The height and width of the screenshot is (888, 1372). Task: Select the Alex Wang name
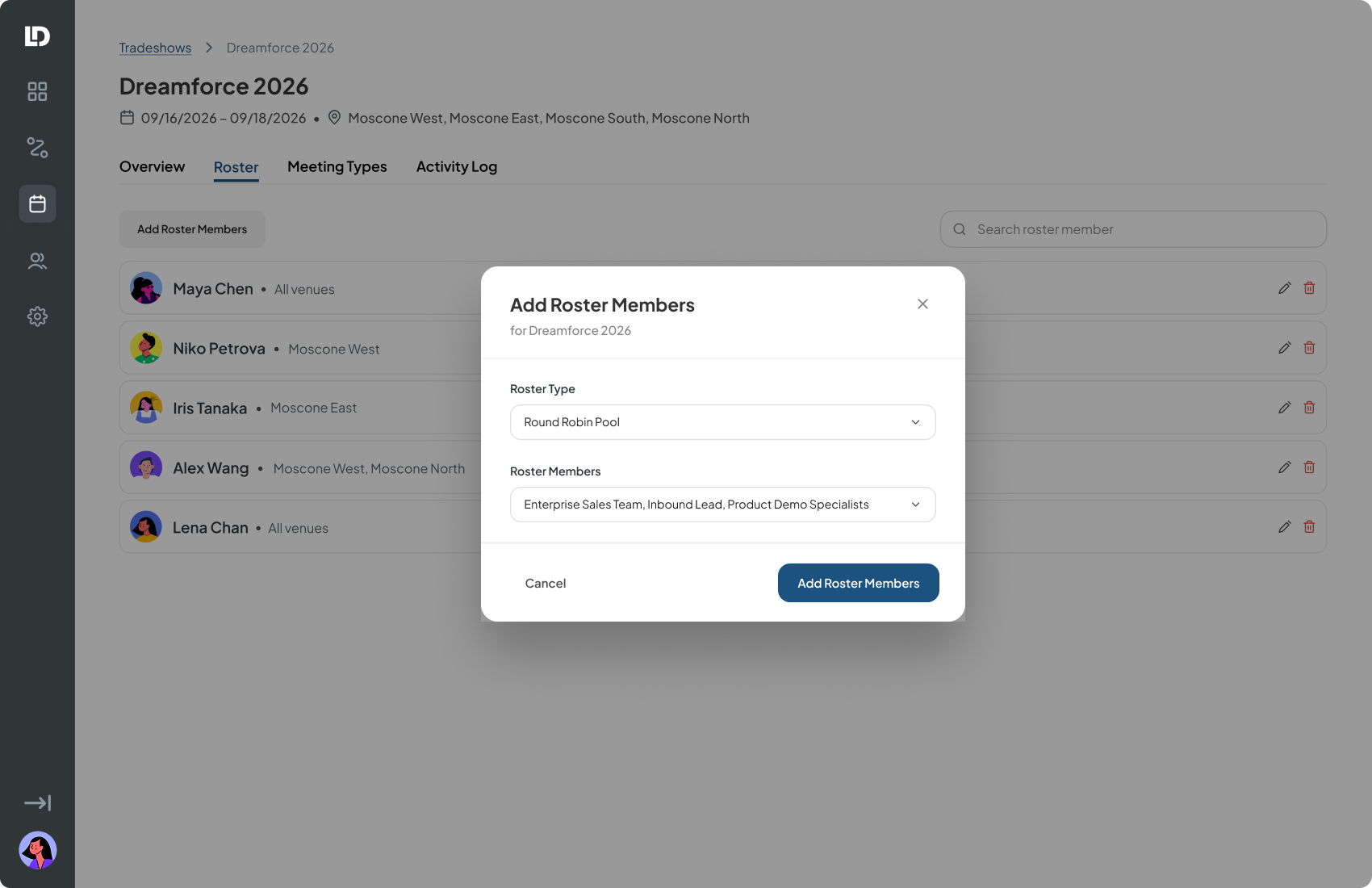click(211, 468)
